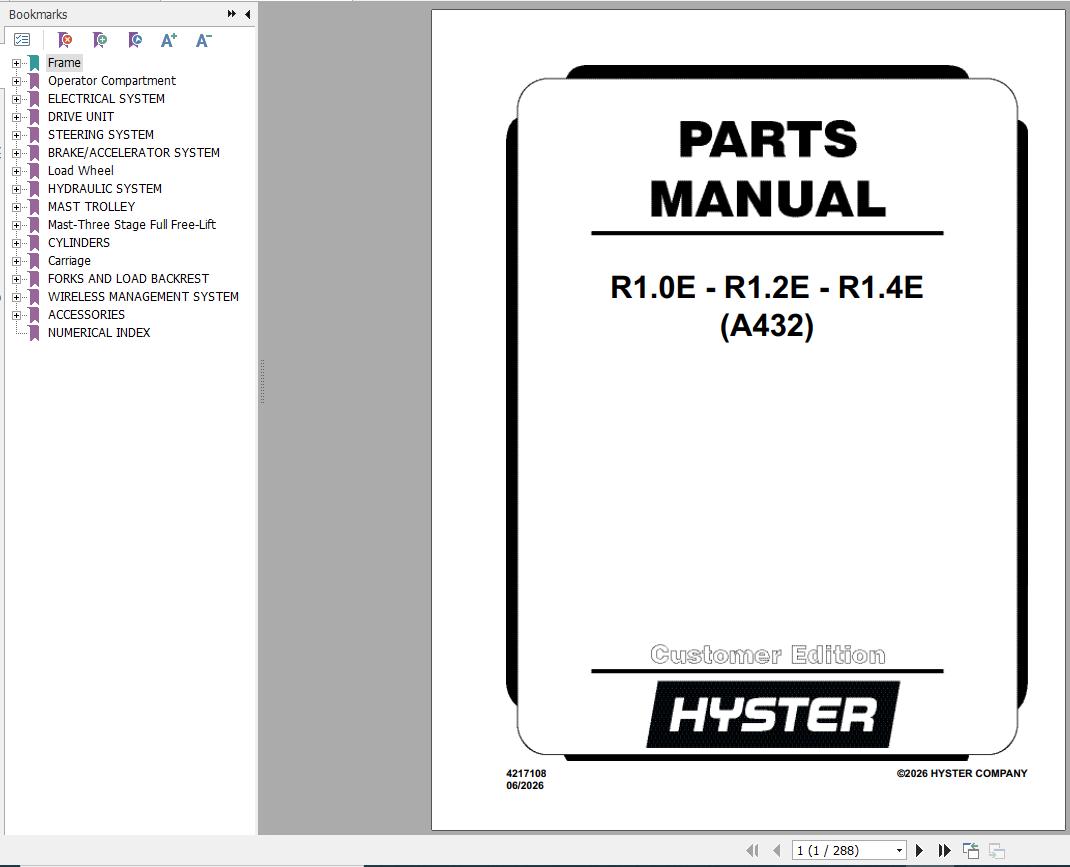Expand the CYLINDERS bookmark
The image size is (1070, 867).
(16, 244)
